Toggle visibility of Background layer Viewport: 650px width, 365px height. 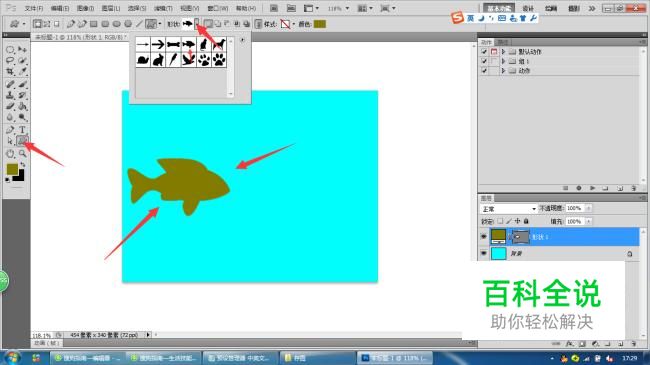483,253
